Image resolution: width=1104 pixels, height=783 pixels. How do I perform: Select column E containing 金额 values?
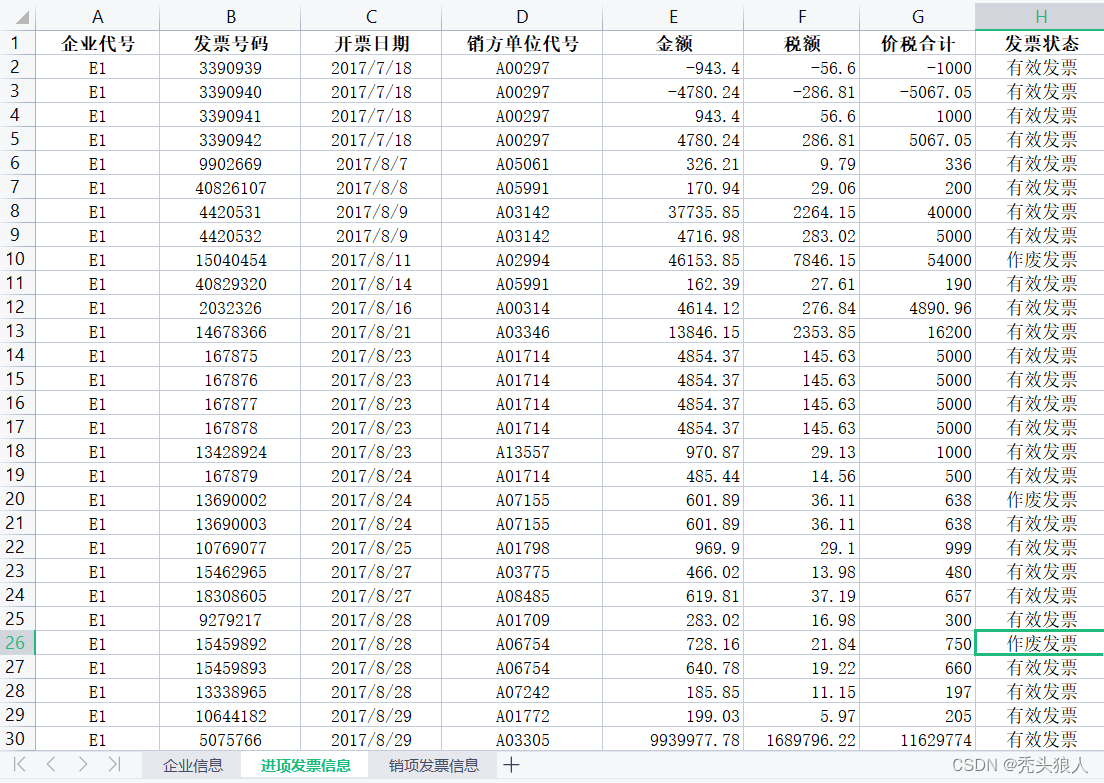[672, 16]
